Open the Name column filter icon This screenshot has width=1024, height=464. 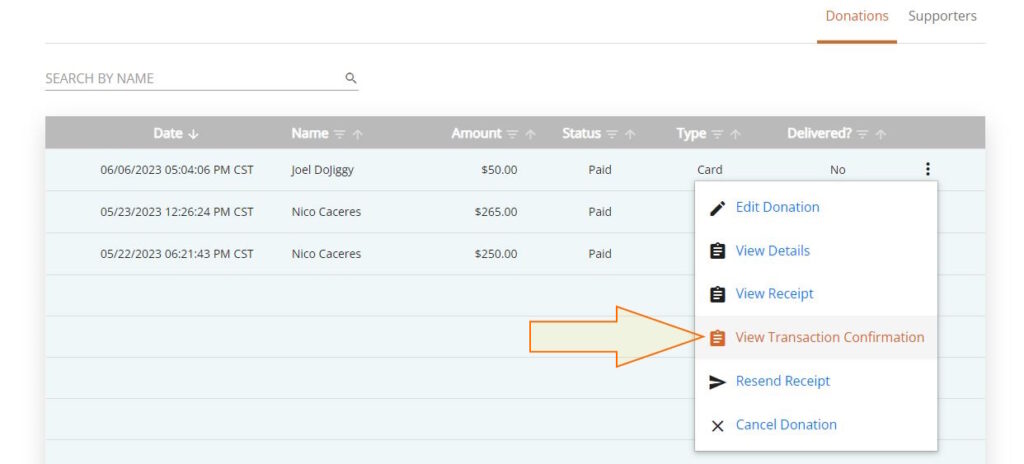coord(340,134)
